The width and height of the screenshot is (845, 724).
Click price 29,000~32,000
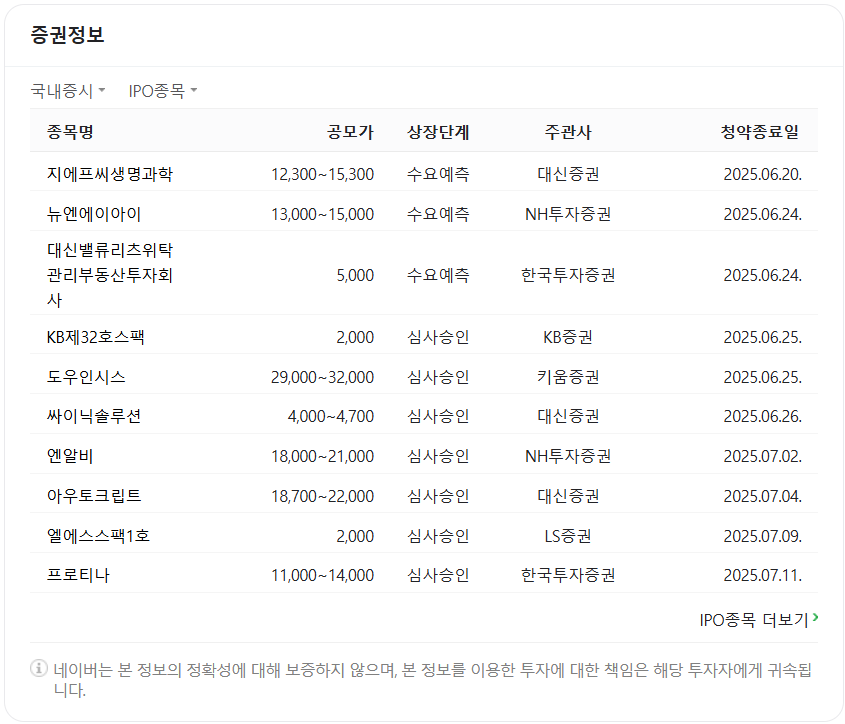[322, 377]
